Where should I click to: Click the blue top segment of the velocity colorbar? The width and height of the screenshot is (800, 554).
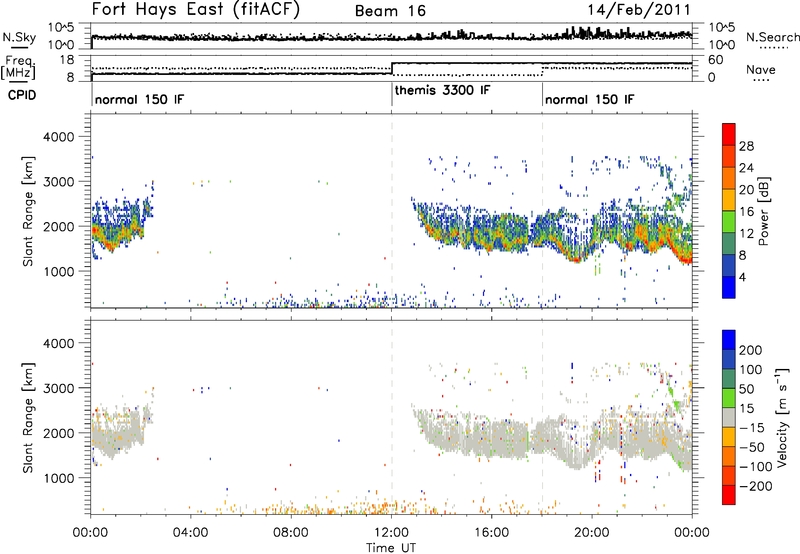729,340
